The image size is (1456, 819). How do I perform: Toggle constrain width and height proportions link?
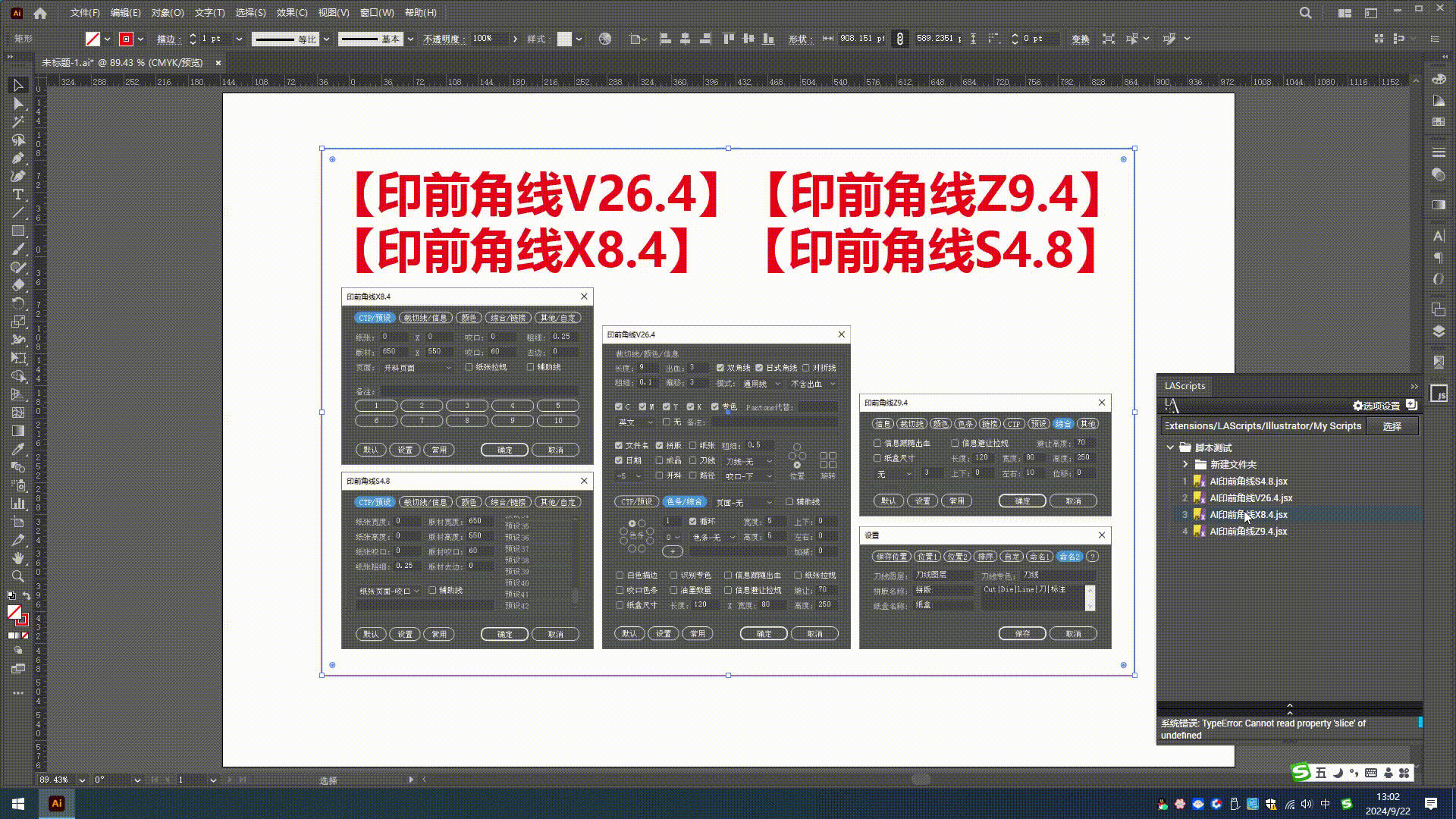click(x=899, y=39)
